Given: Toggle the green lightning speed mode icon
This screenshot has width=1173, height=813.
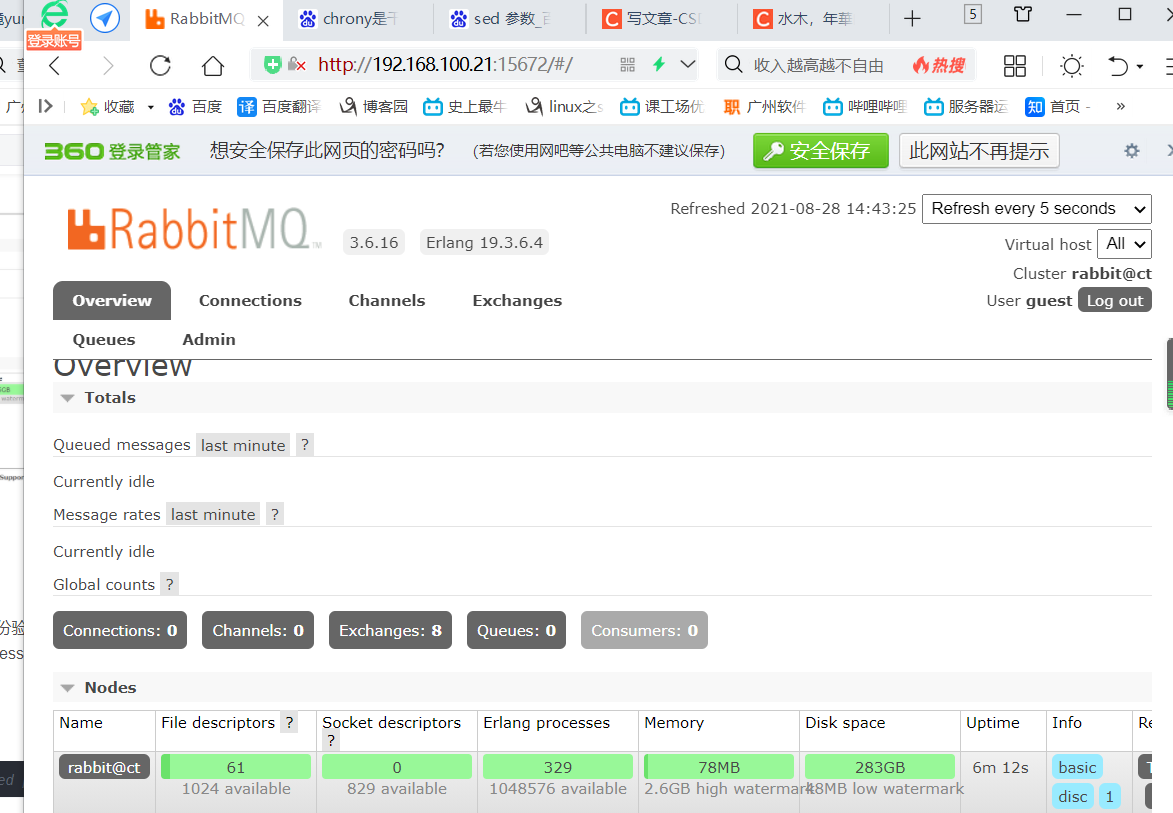Looking at the screenshot, I should tap(659, 64).
